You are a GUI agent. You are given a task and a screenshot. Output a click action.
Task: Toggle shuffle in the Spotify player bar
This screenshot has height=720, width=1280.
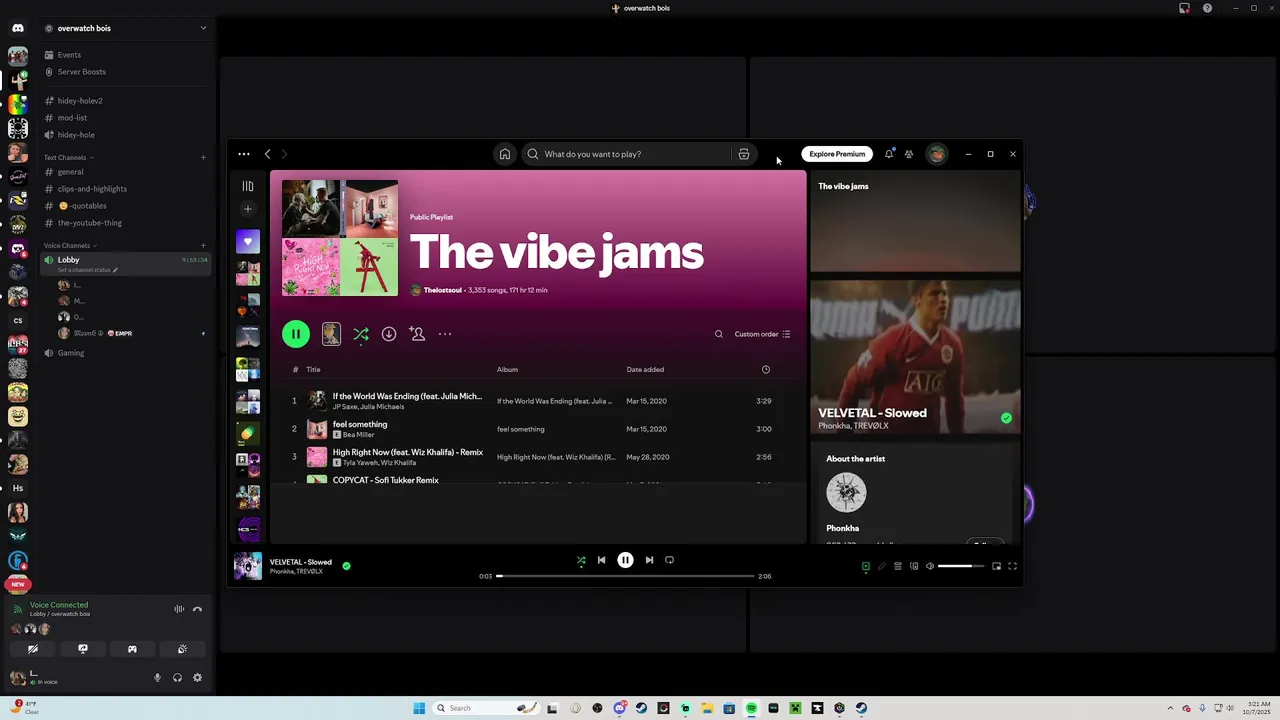coord(581,560)
